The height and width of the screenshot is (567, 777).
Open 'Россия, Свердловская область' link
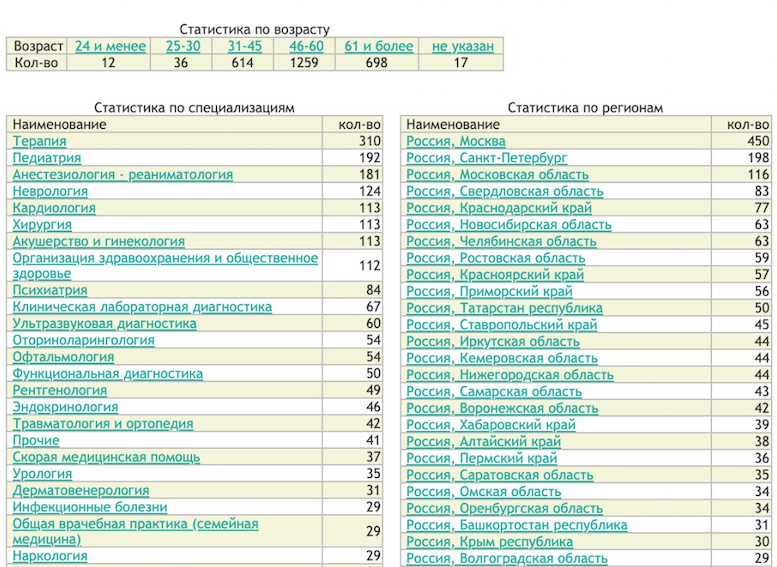click(x=505, y=191)
